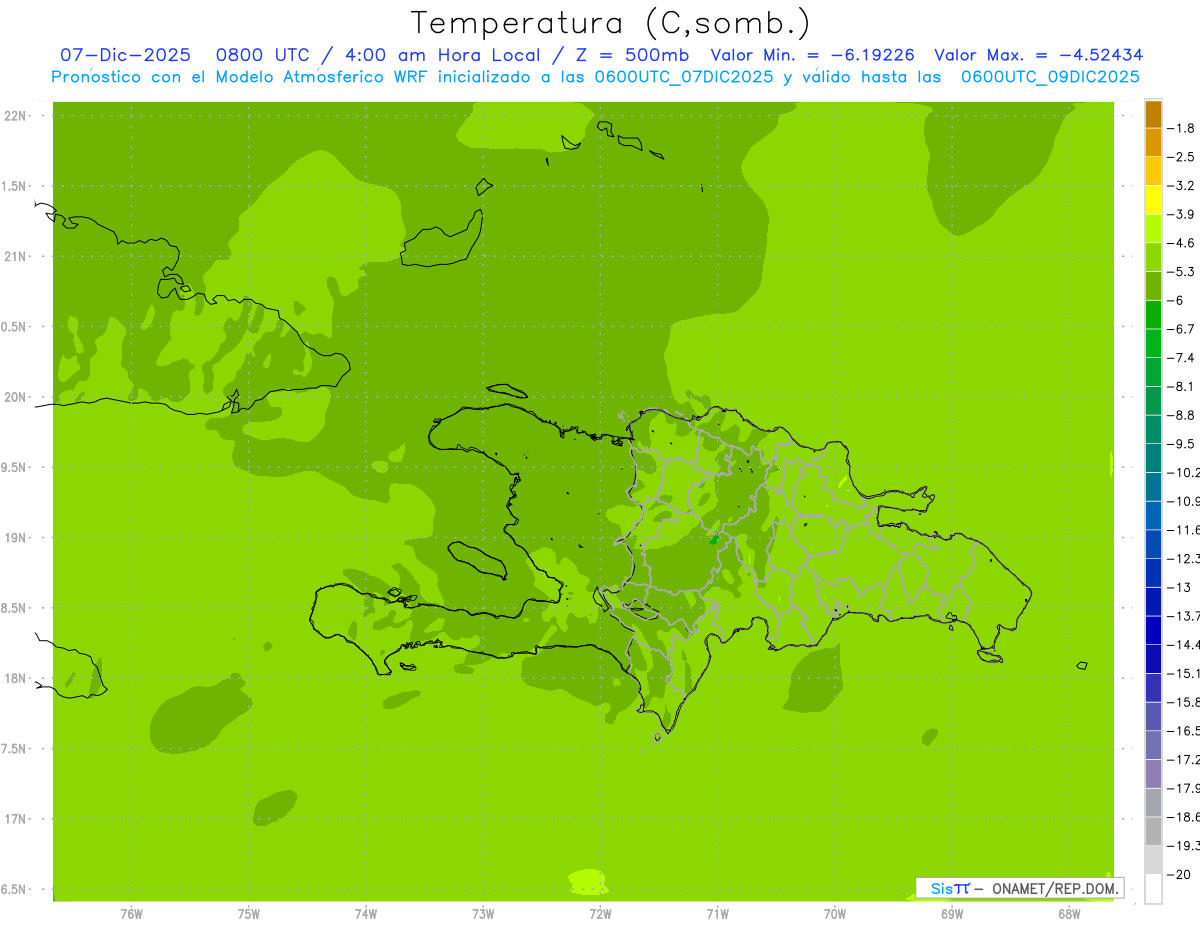Click the 'Temperatura (C,somb.)' chart title
1200x927 pixels.
(611, 23)
